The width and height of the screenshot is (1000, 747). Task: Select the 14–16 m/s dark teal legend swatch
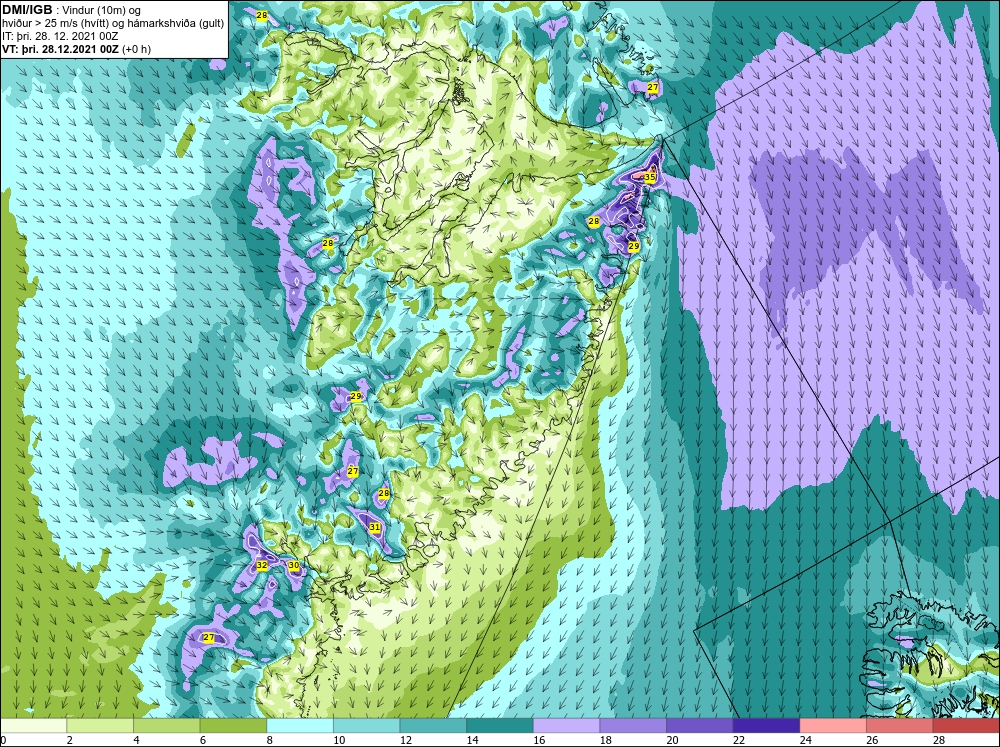[x=500, y=725]
